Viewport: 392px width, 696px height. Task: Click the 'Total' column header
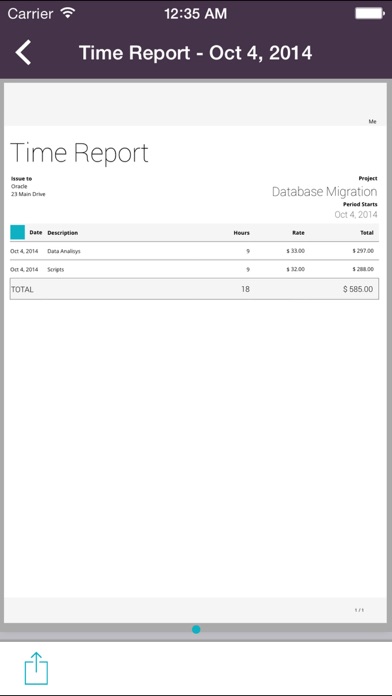pyautogui.click(x=367, y=233)
